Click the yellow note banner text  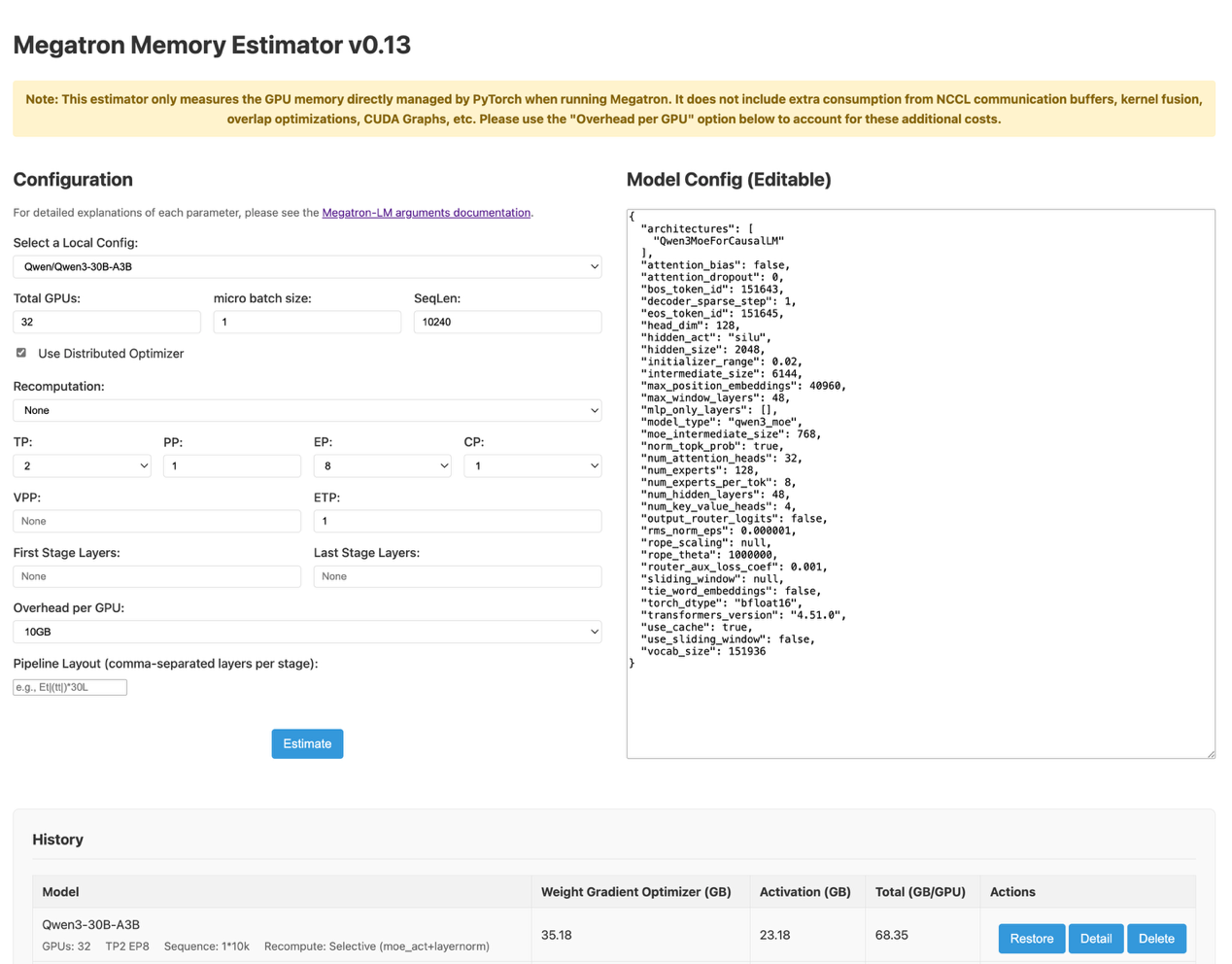tap(614, 109)
